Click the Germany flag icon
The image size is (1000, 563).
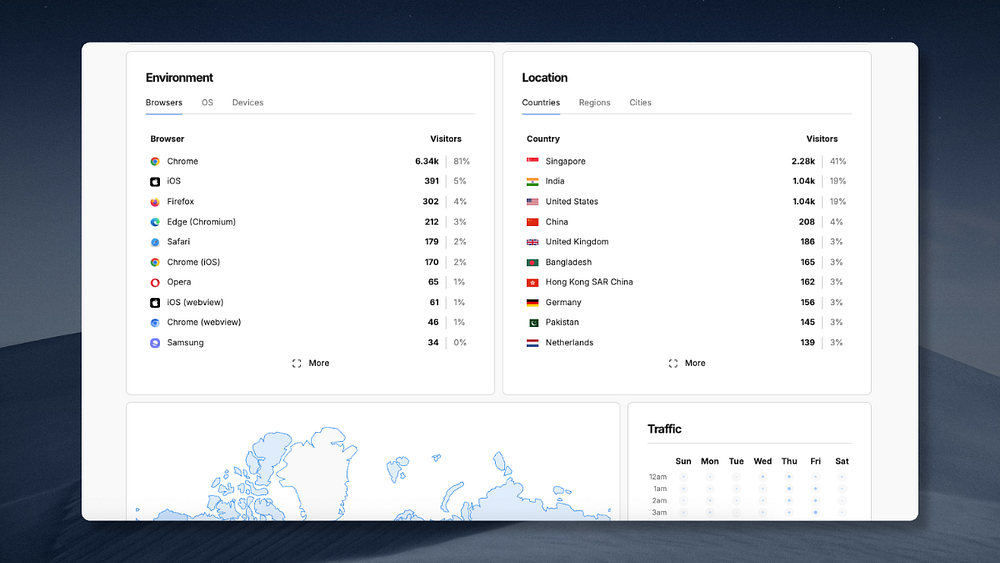[x=533, y=303]
